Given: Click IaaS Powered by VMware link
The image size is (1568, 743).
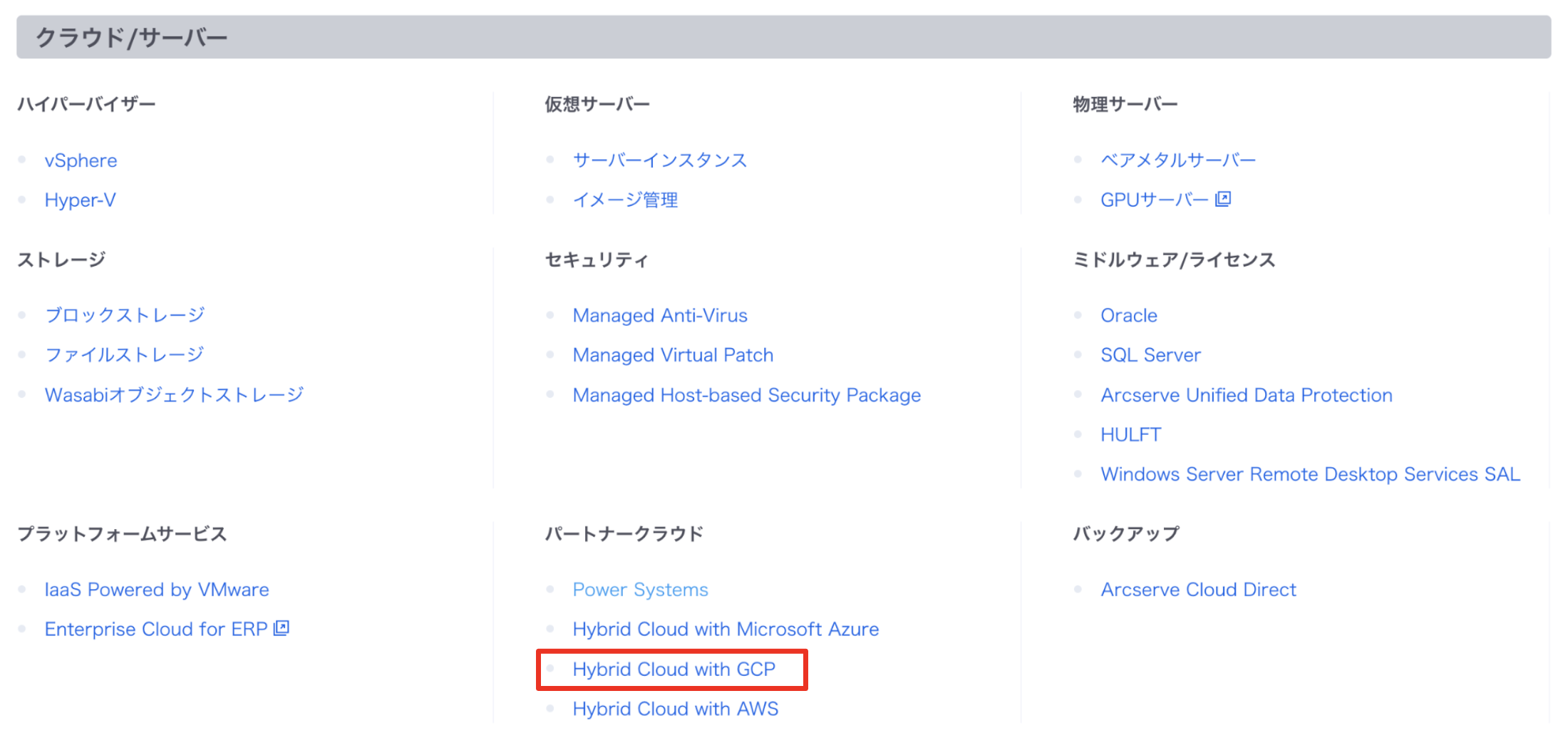Looking at the screenshot, I should point(156,590).
